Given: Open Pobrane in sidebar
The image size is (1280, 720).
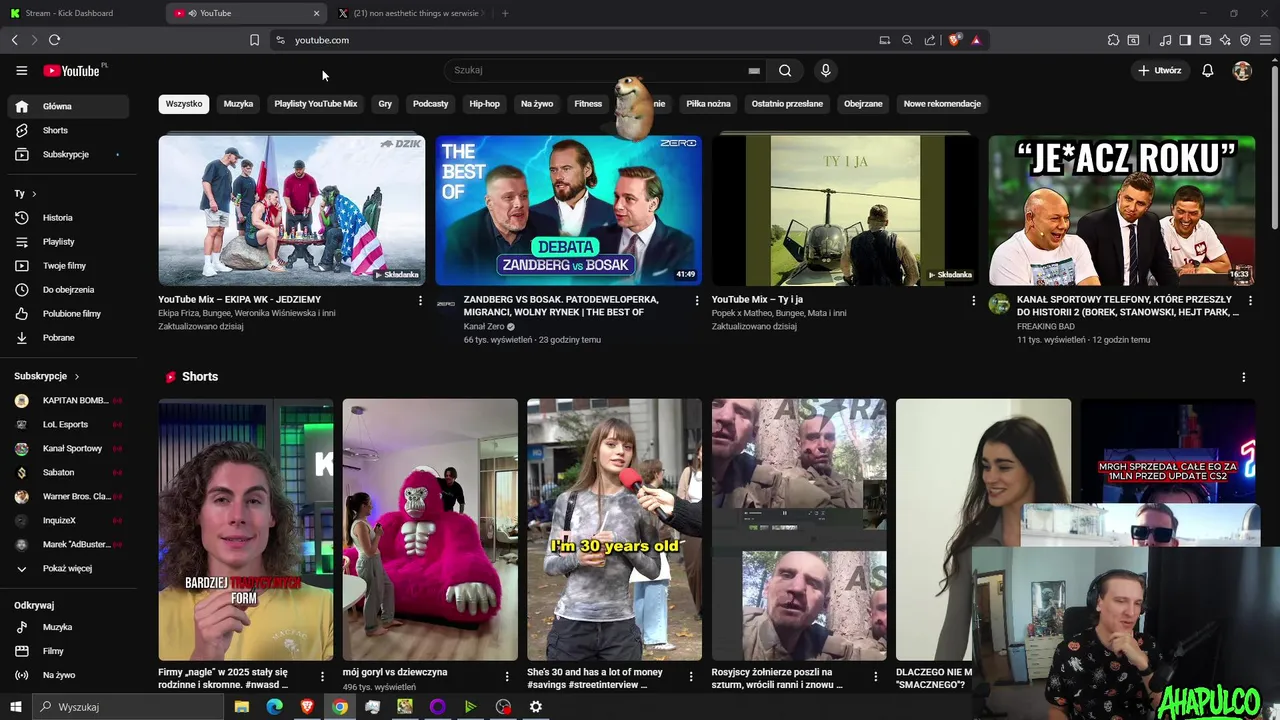Looking at the screenshot, I should [68, 337].
